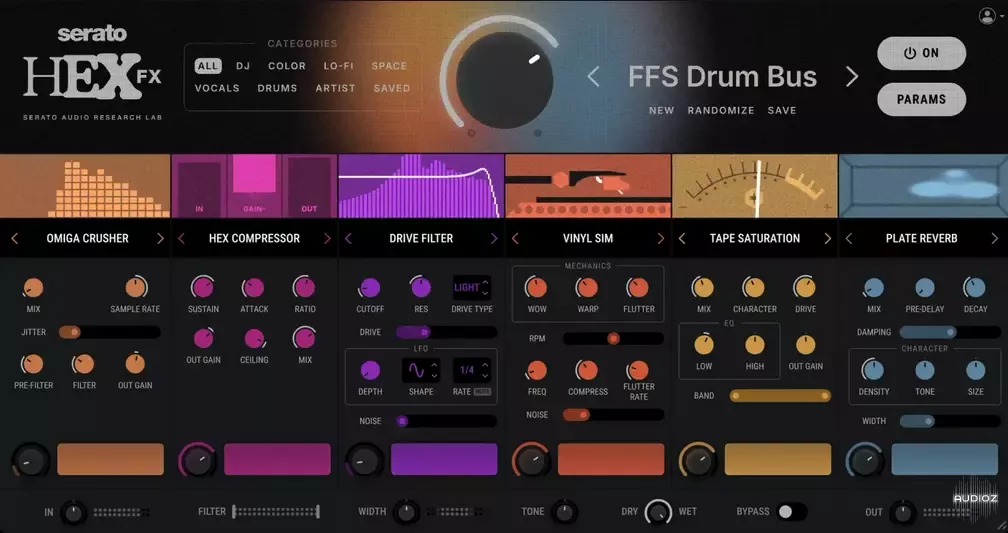Click RANDOMIZE preset

point(721,111)
